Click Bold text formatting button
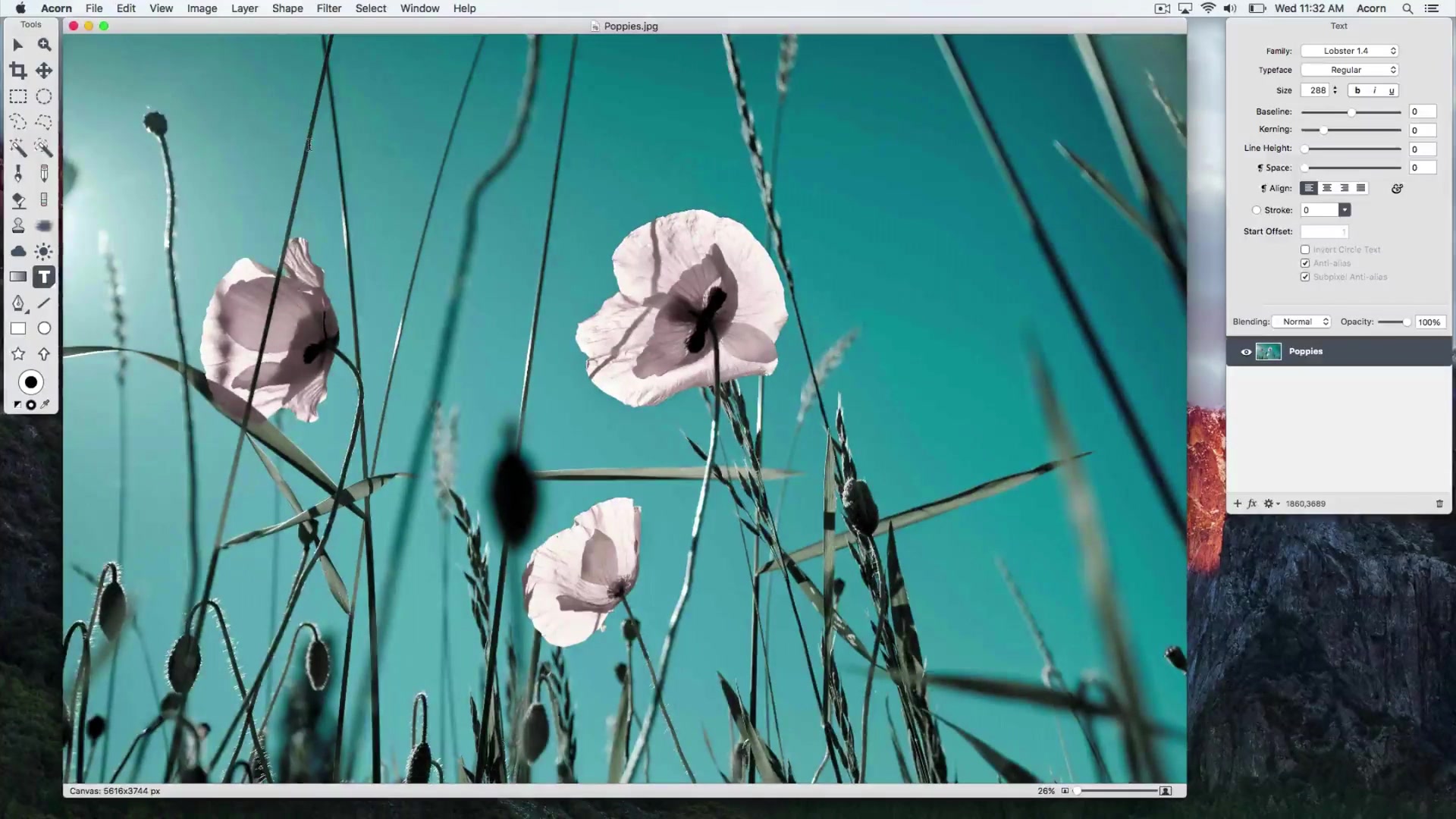 1357,90
